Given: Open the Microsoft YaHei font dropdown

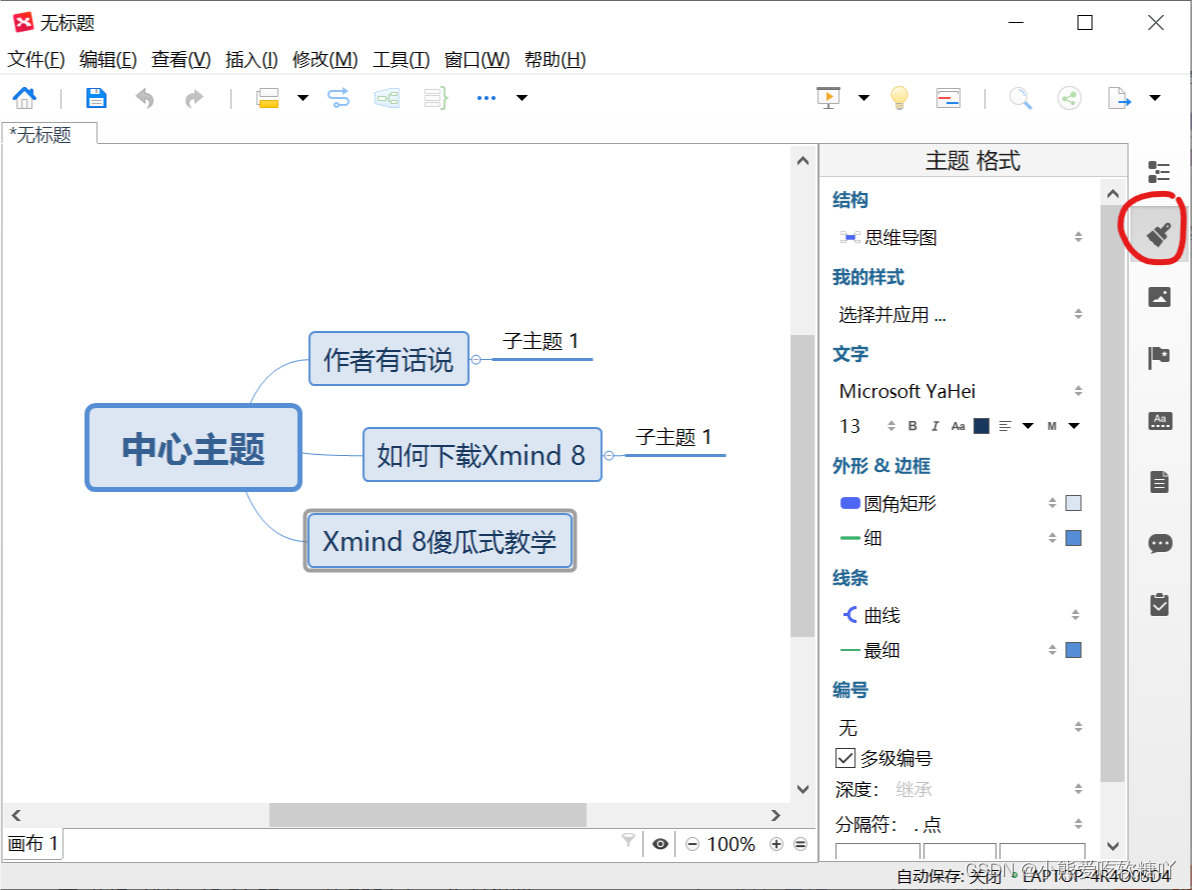Looking at the screenshot, I should click(960, 391).
